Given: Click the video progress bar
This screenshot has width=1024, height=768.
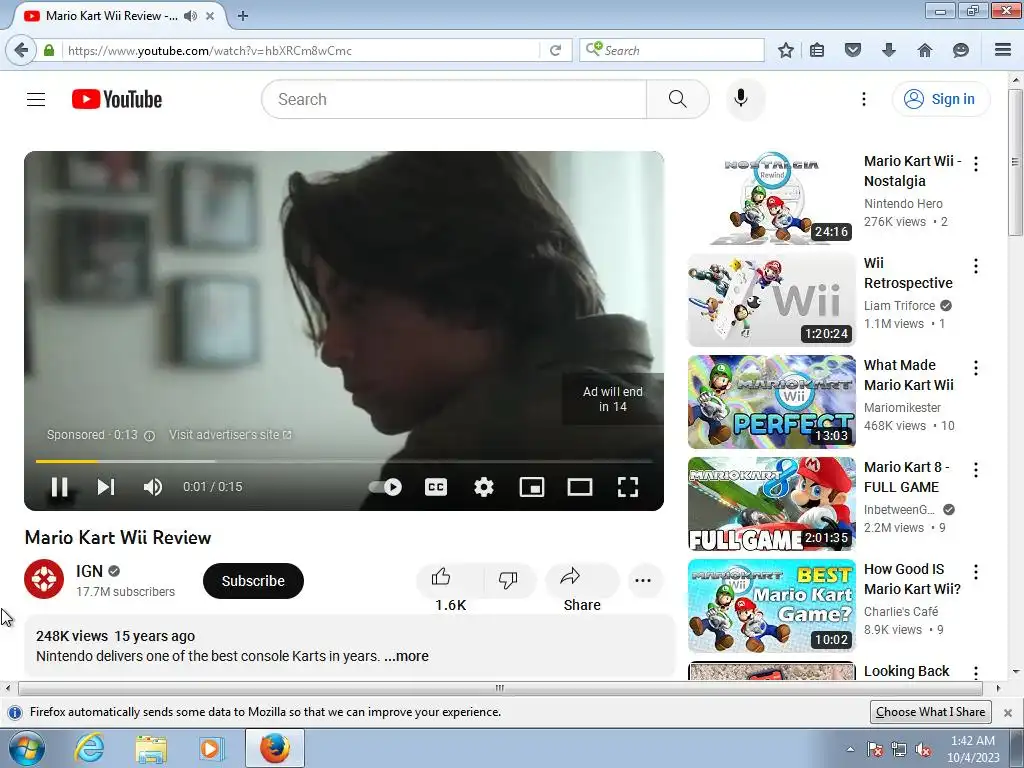Looking at the screenshot, I should [344, 462].
